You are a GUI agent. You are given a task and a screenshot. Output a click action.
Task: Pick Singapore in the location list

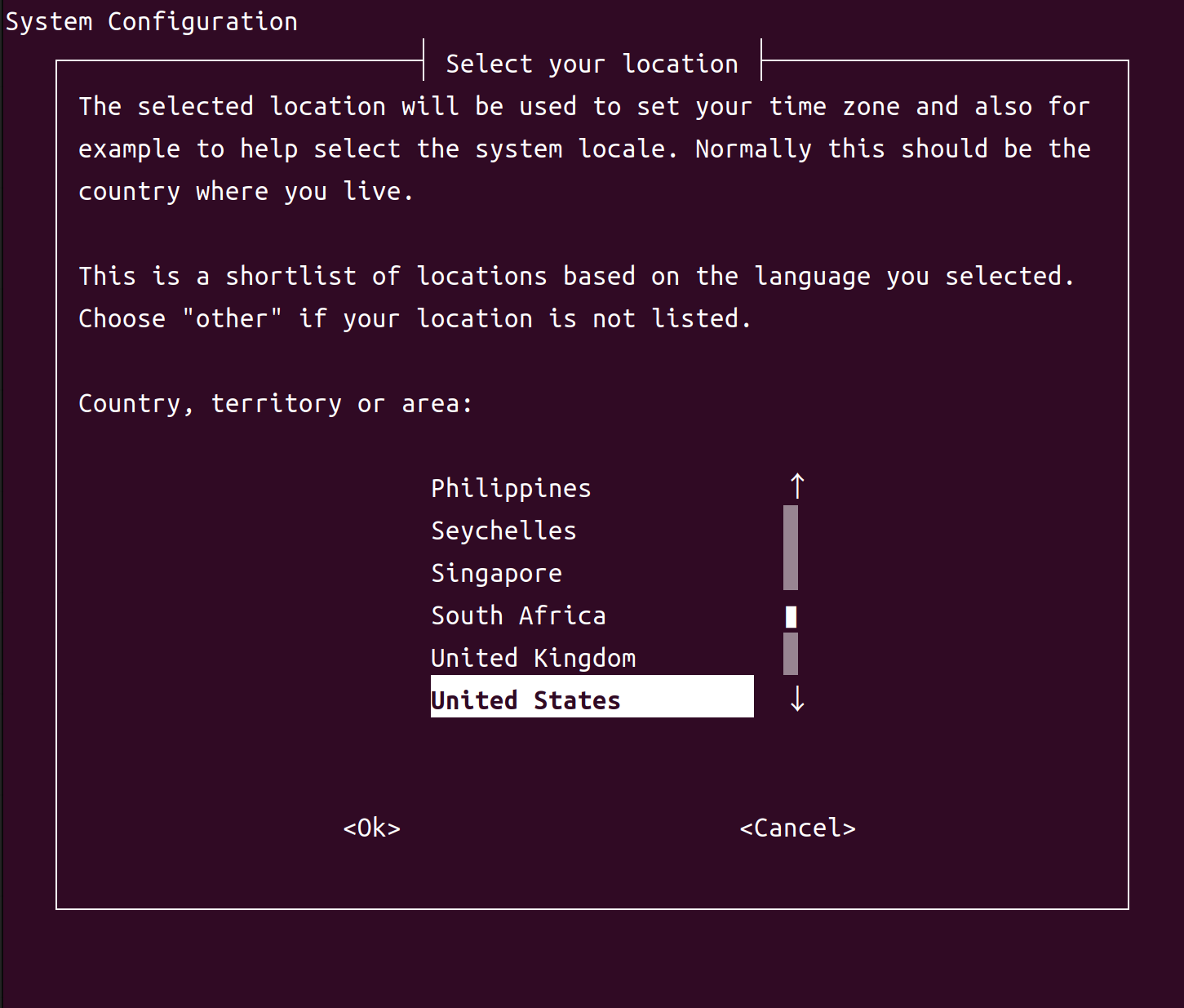click(x=496, y=573)
